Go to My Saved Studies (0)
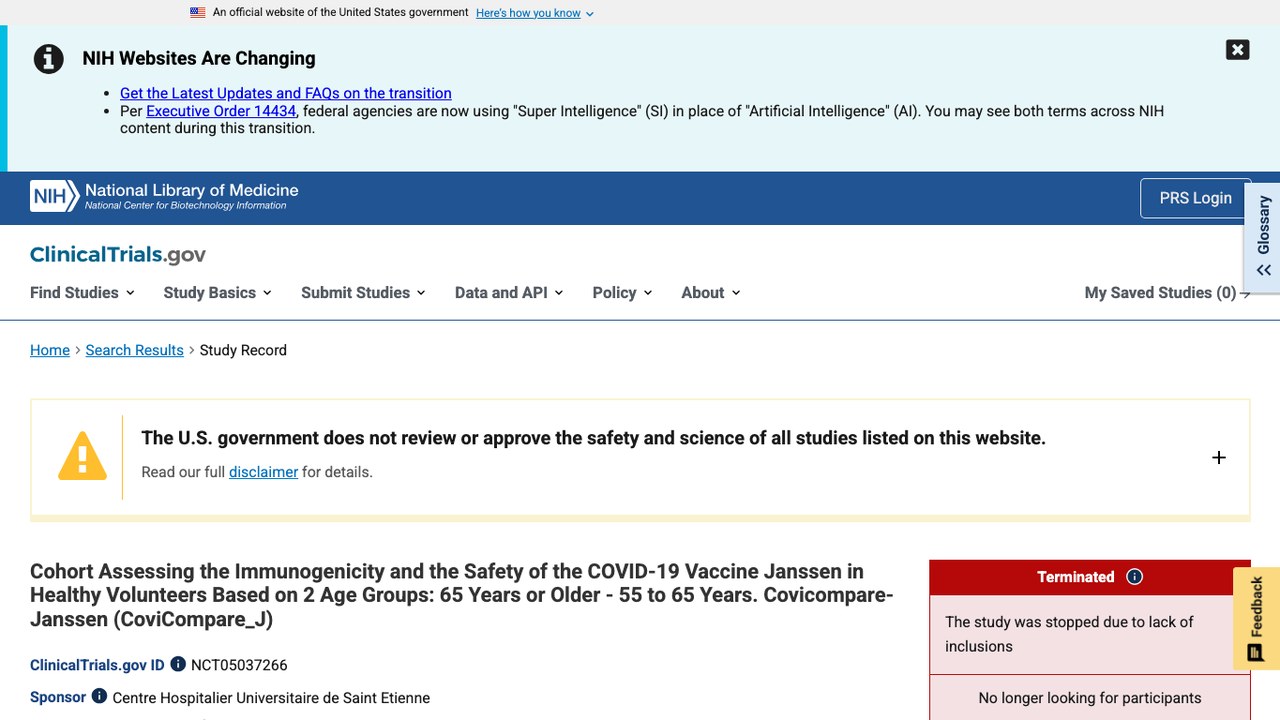Image resolution: width=1280 pixels, height=720 pixels. 1167,292
